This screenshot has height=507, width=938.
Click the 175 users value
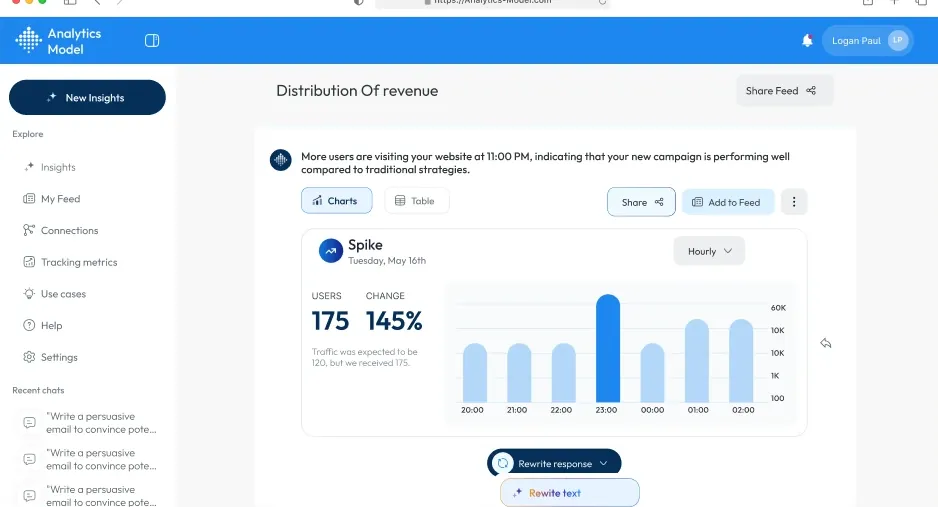pyautogui.click(x=330, y=321)
